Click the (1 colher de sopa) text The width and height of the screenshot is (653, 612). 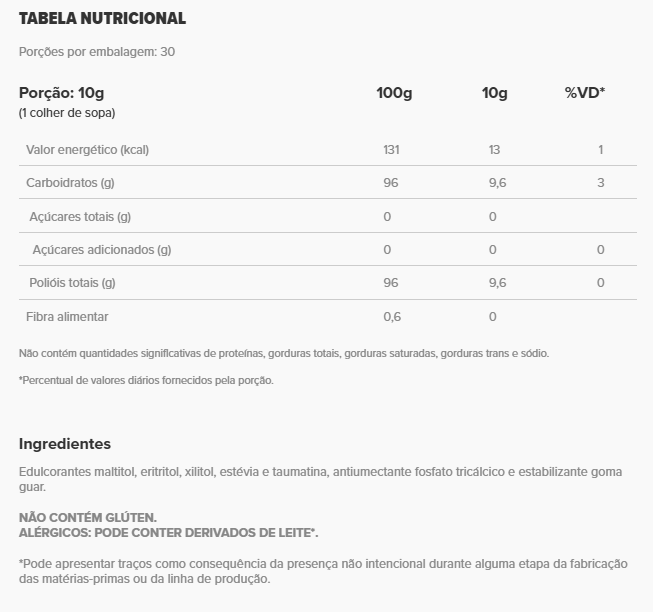67,113
